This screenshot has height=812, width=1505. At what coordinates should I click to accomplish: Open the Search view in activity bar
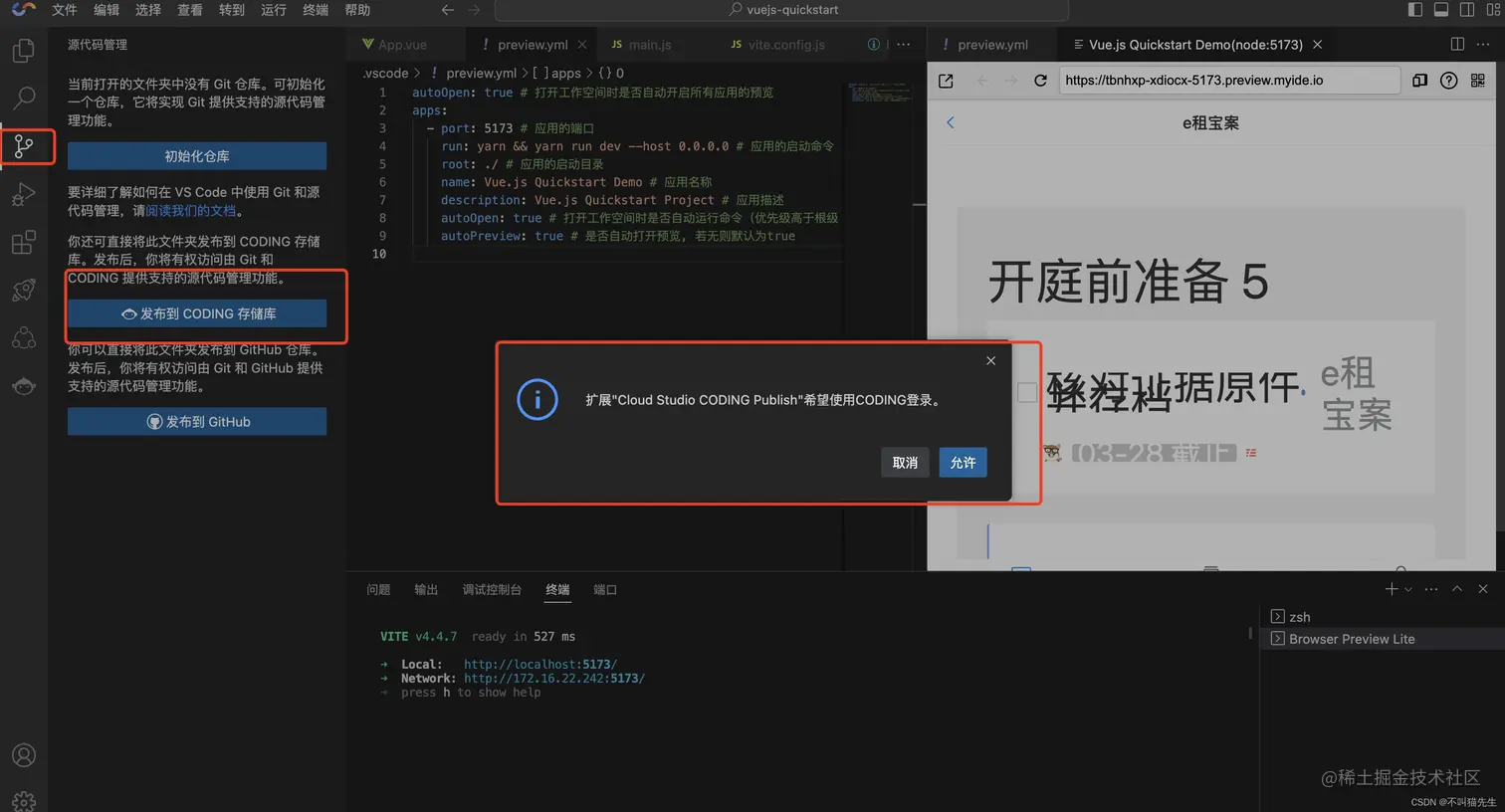coord(24,98)
